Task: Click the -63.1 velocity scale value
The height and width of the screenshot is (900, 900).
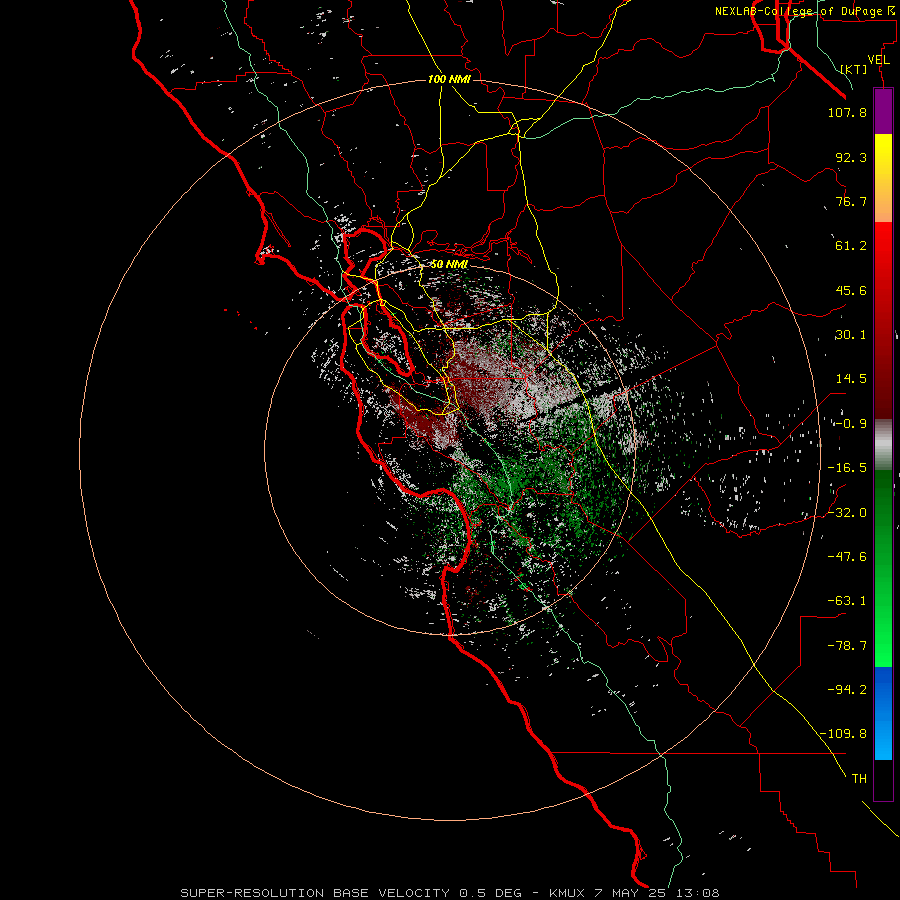Action: click(847, 601)
